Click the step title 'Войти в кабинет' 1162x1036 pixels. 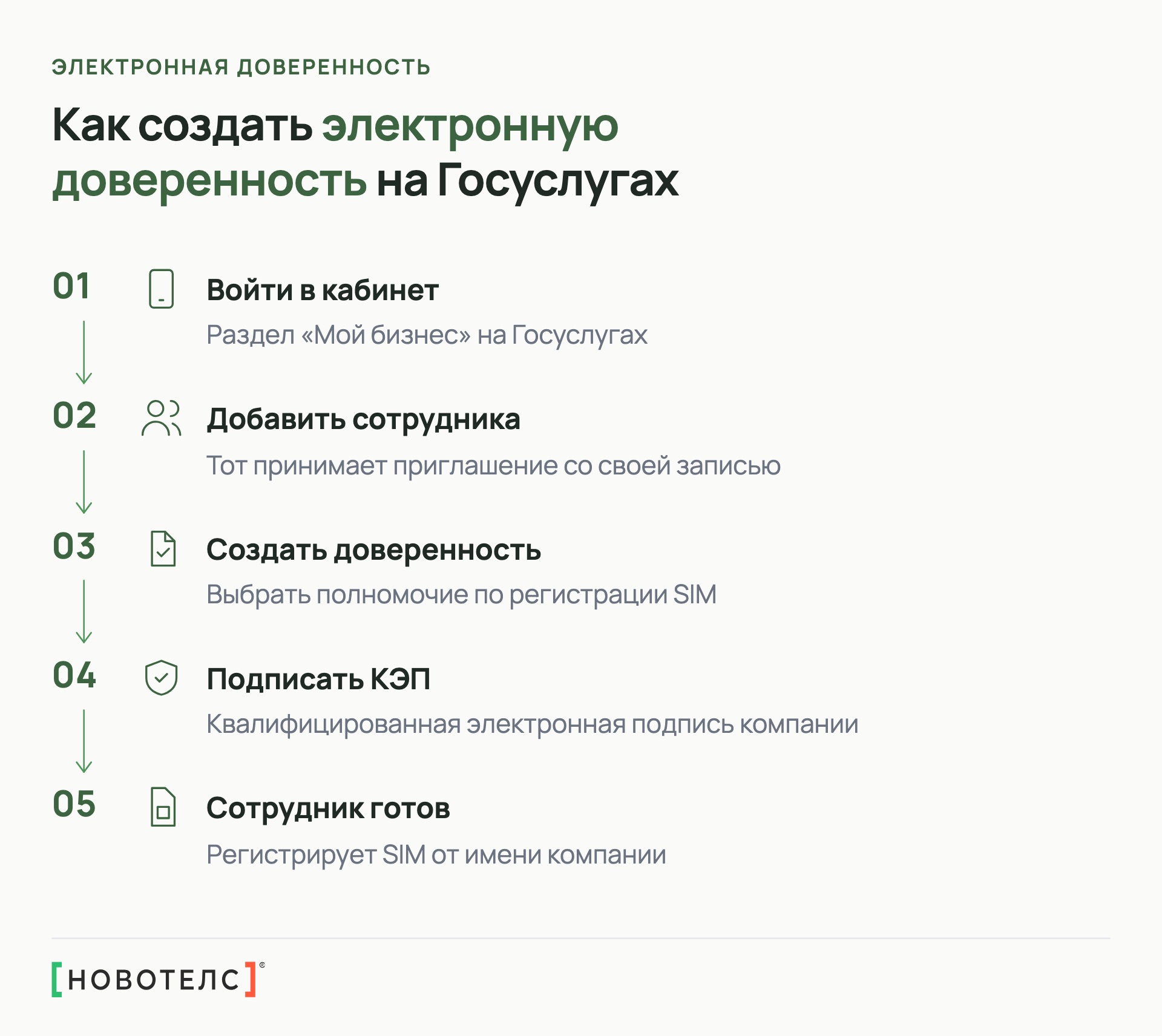coord(323,290)
